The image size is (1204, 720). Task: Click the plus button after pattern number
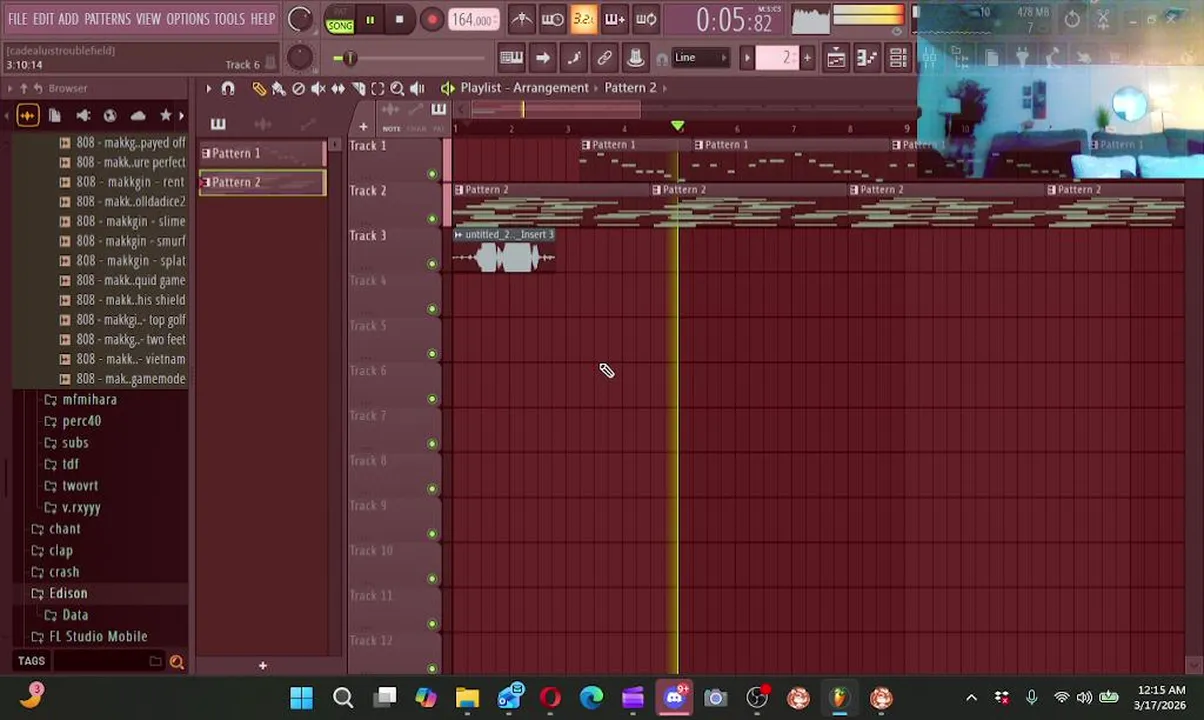click(807, 58)
